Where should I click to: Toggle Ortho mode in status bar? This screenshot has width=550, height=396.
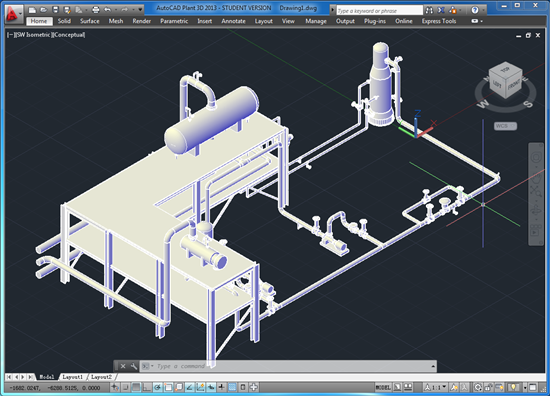click(x=147, y=388)
